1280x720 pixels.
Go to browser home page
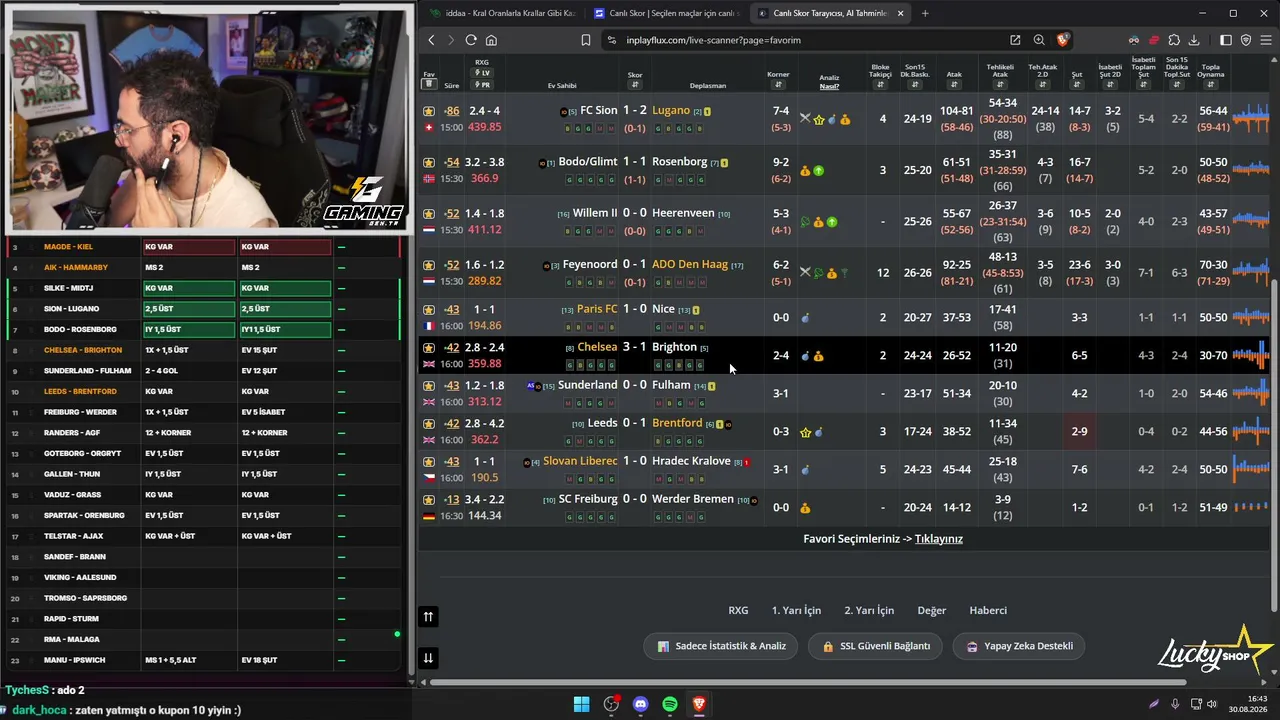pos(491,40)
